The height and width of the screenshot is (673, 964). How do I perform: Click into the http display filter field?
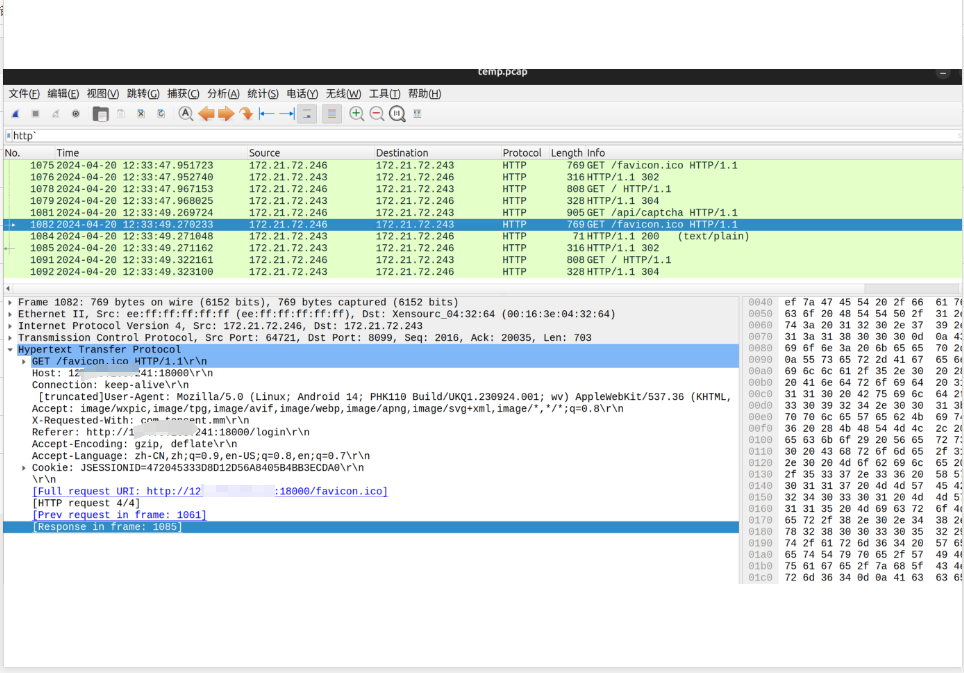click(x=483, y=136)
